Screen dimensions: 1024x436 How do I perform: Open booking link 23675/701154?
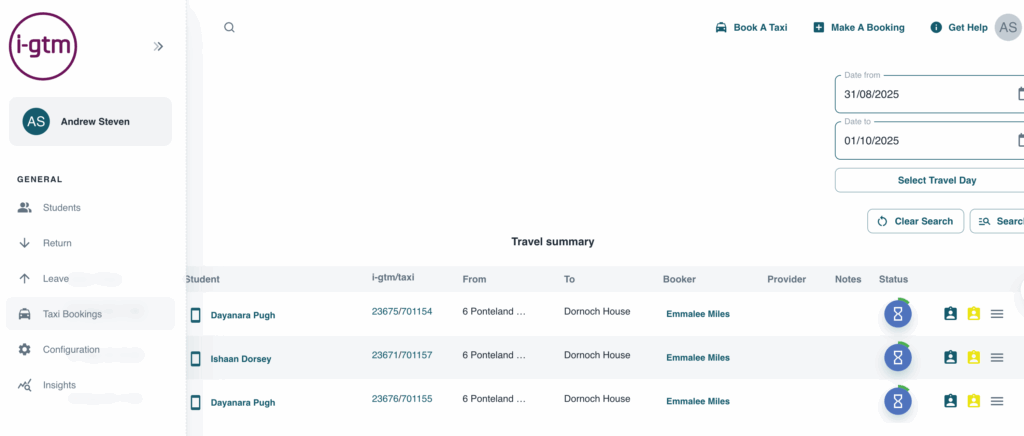coord(402,311)
